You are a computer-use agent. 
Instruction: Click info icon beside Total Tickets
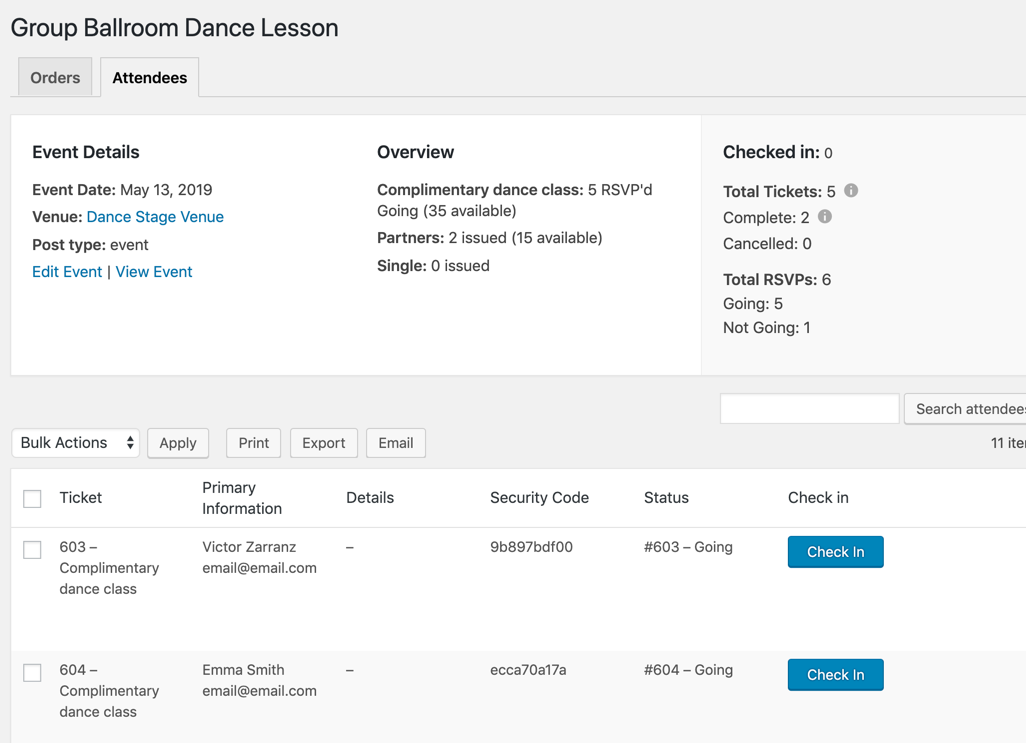(x=851, y=190)
